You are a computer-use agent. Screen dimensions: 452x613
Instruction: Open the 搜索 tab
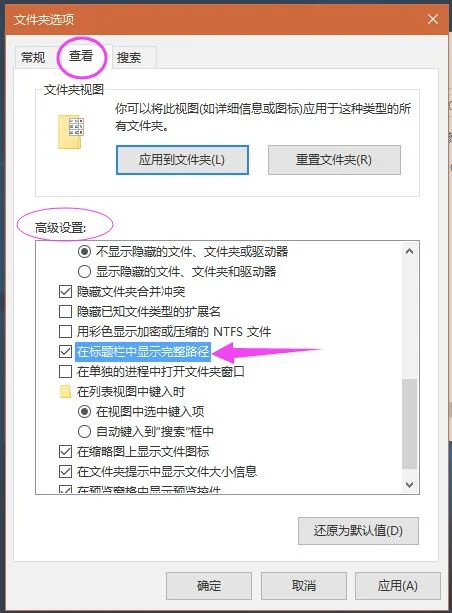pyautogui.click(x=129, y=58)
